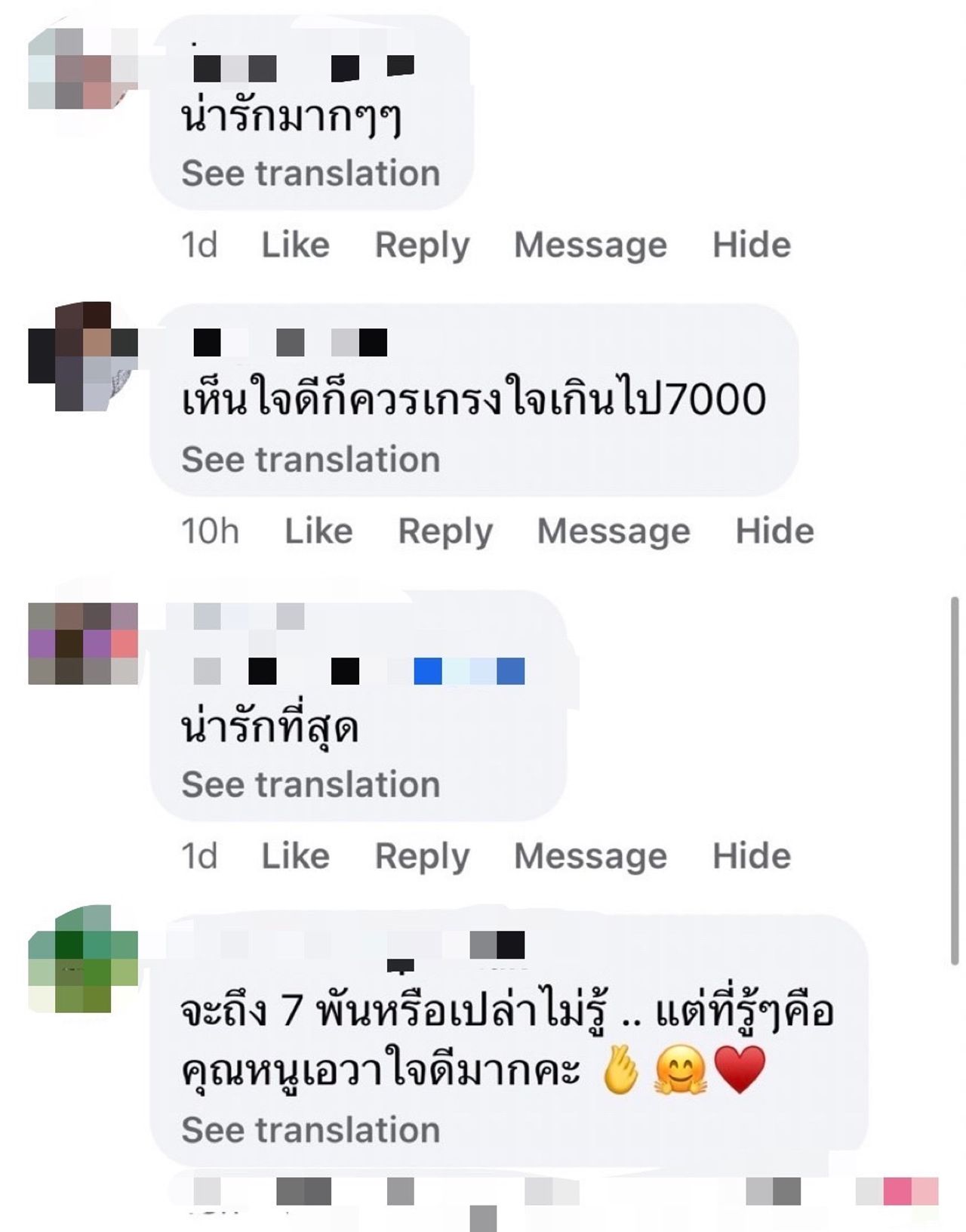The image size is (966, 1232).
Task: Reply to the น่ารักมากๆๆ comment
Action: (422, 245)
